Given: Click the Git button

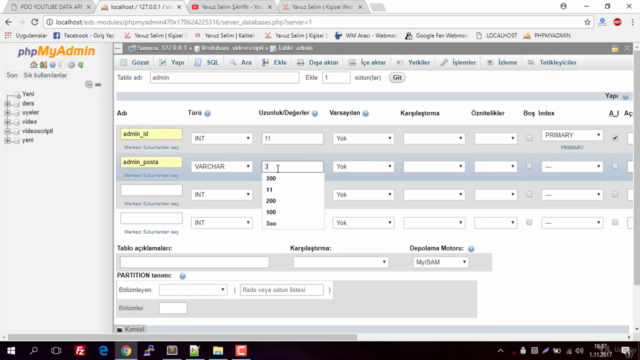Looking at the screenshot, I should [x=397, y=78].
